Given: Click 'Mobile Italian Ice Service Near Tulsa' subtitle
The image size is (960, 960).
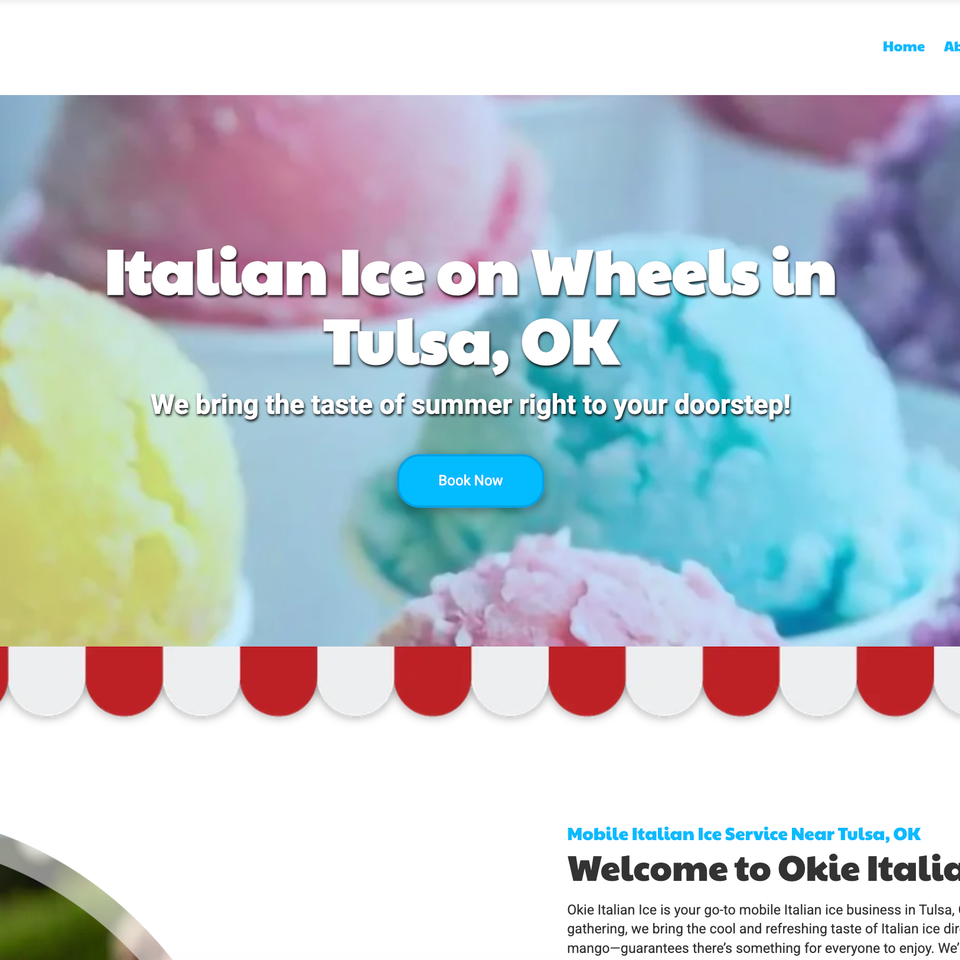Looking at the screenshot, I should click(x=743, y=834).
